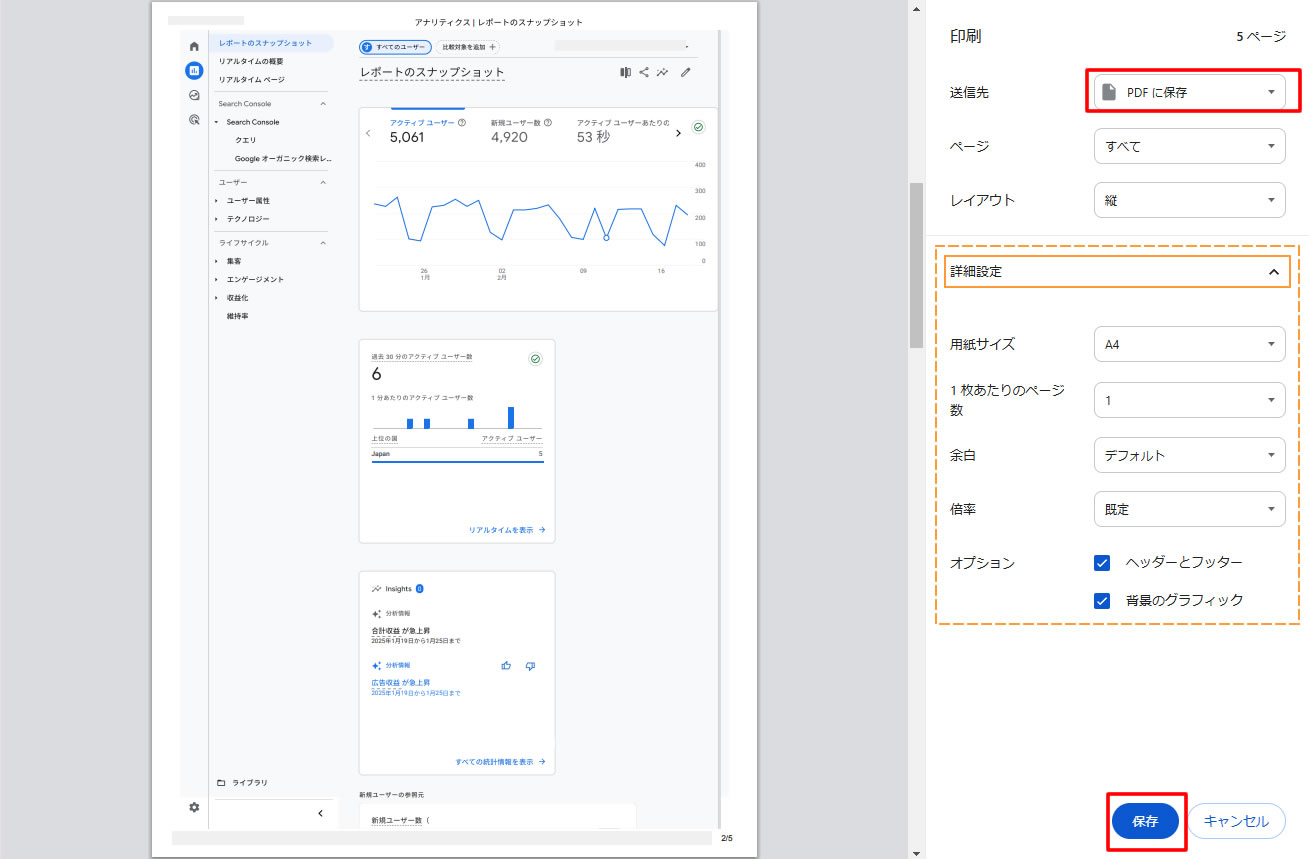Expand the 集客 tree item
The image size is (1309, 859).
(x=216, y=261)
